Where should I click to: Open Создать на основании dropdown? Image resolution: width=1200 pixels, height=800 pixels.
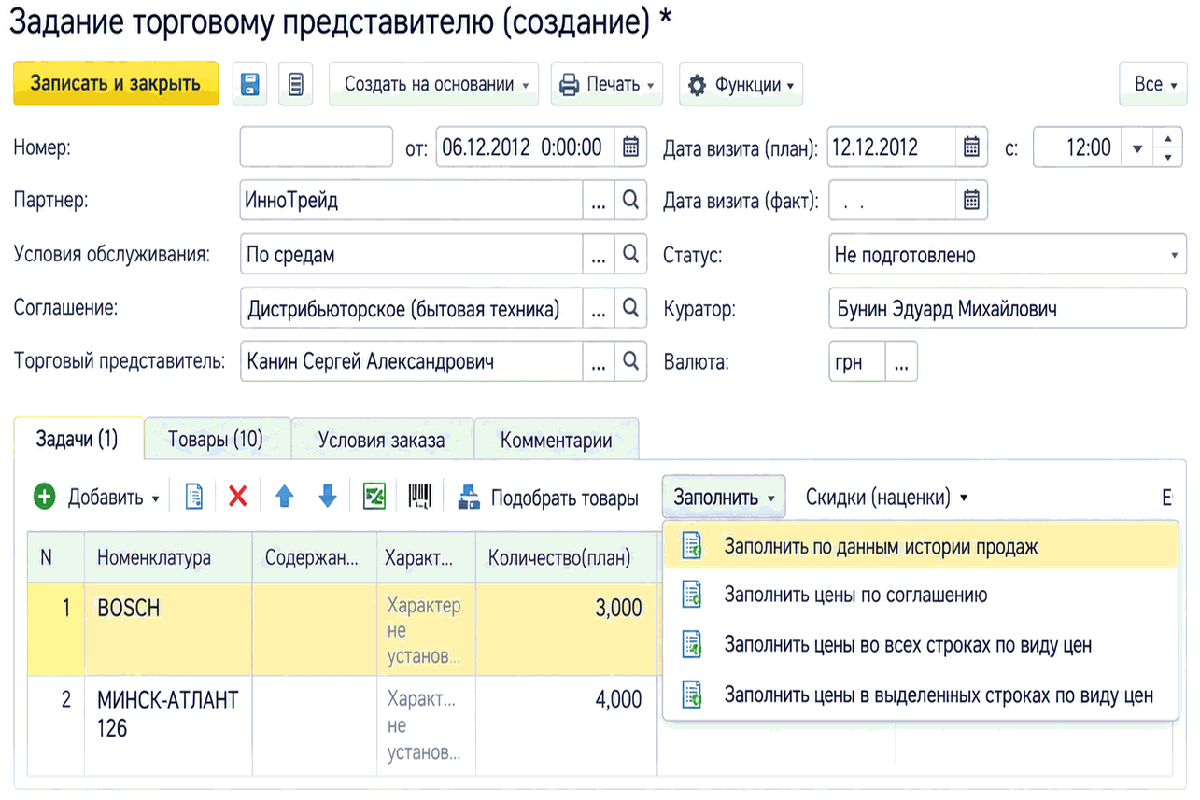pos(434,84)
